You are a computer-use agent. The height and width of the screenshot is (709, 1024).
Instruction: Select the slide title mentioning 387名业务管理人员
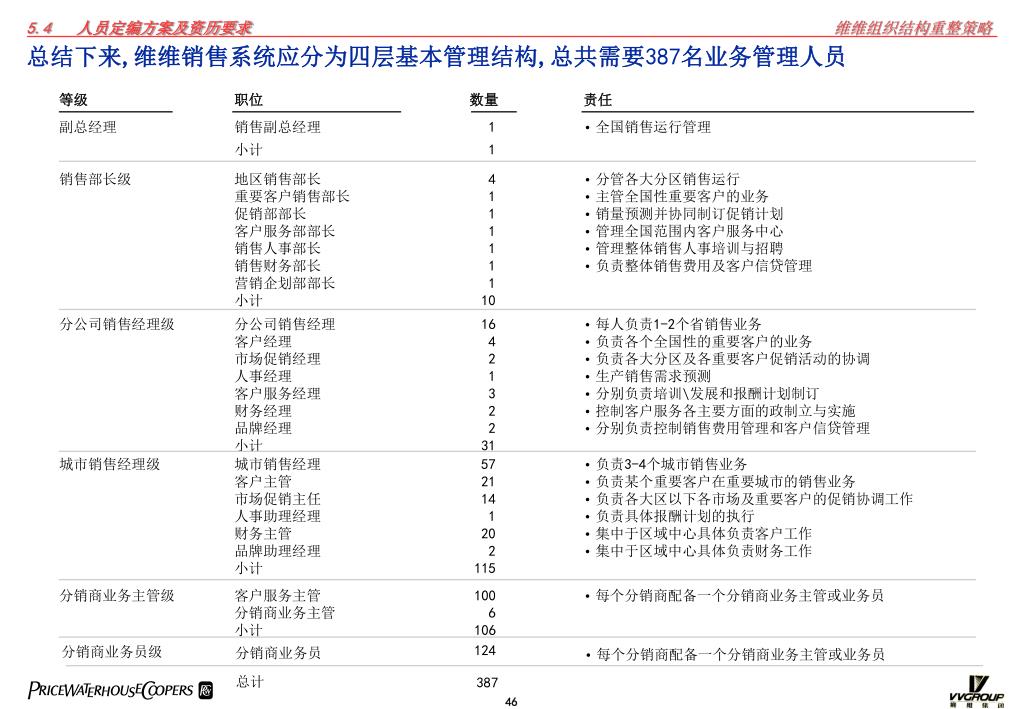click(436, 57)
